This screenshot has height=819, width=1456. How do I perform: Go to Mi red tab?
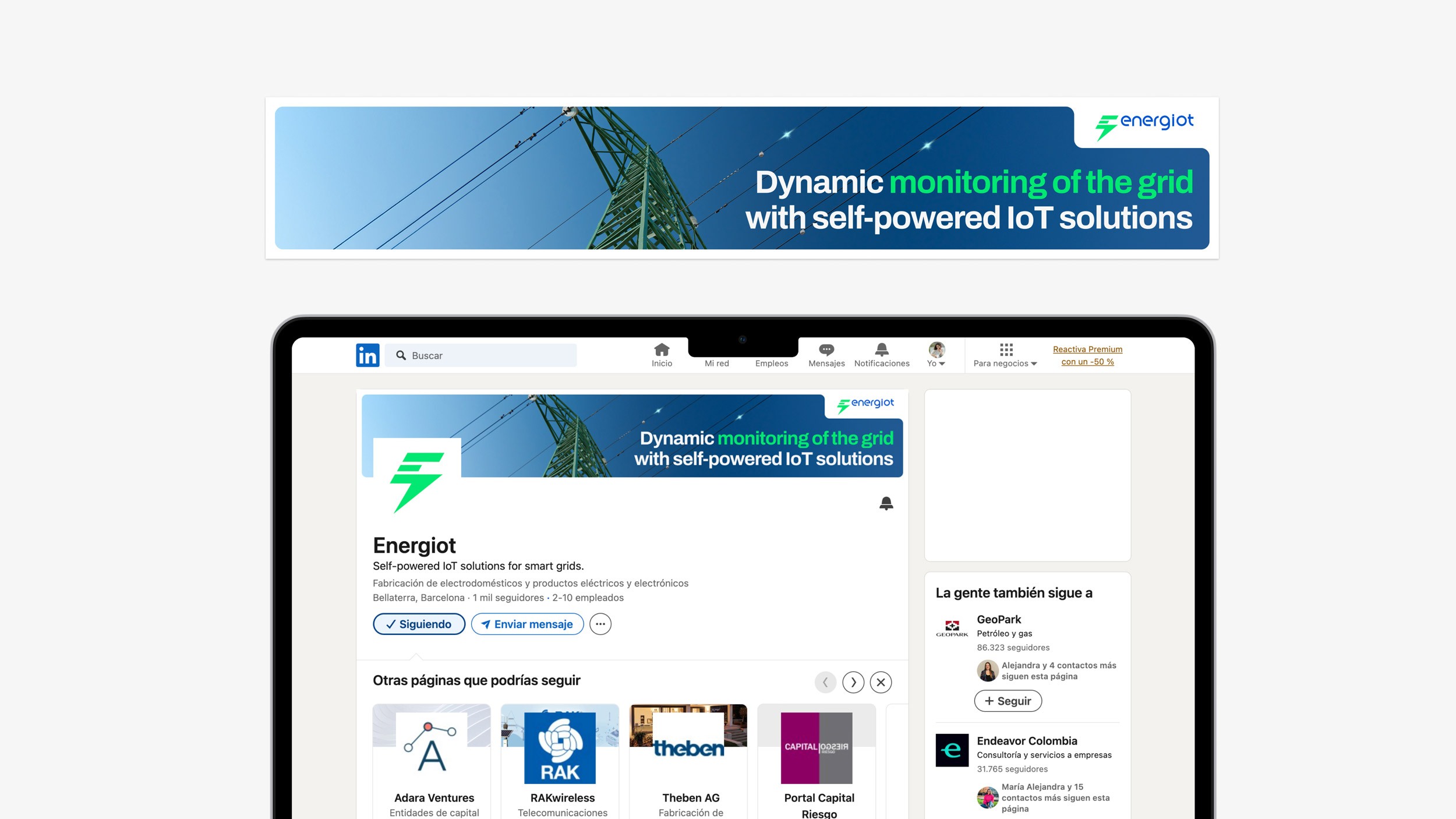pos(717,363)
